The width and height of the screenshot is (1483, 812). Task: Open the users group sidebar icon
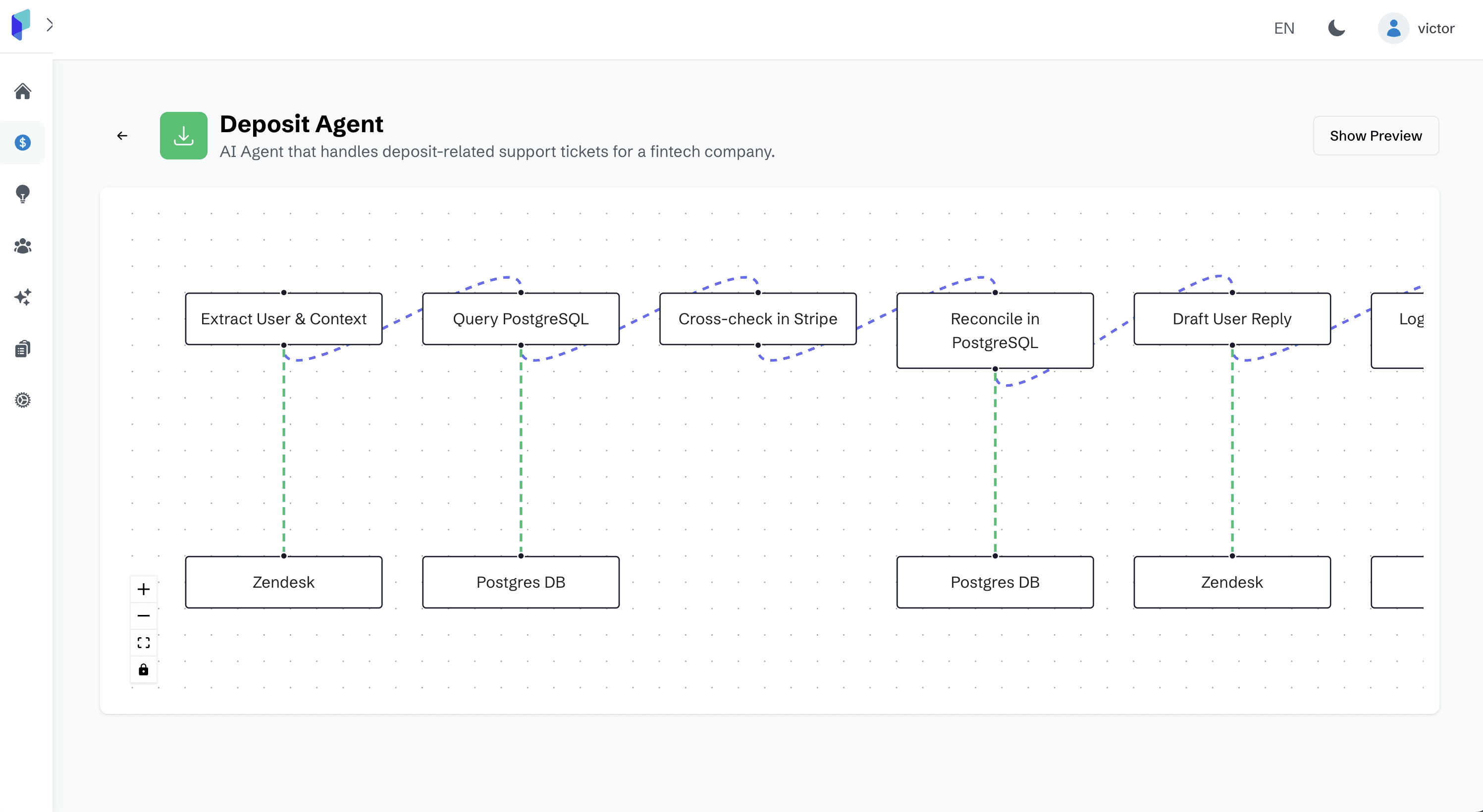[x=22, y=246]
